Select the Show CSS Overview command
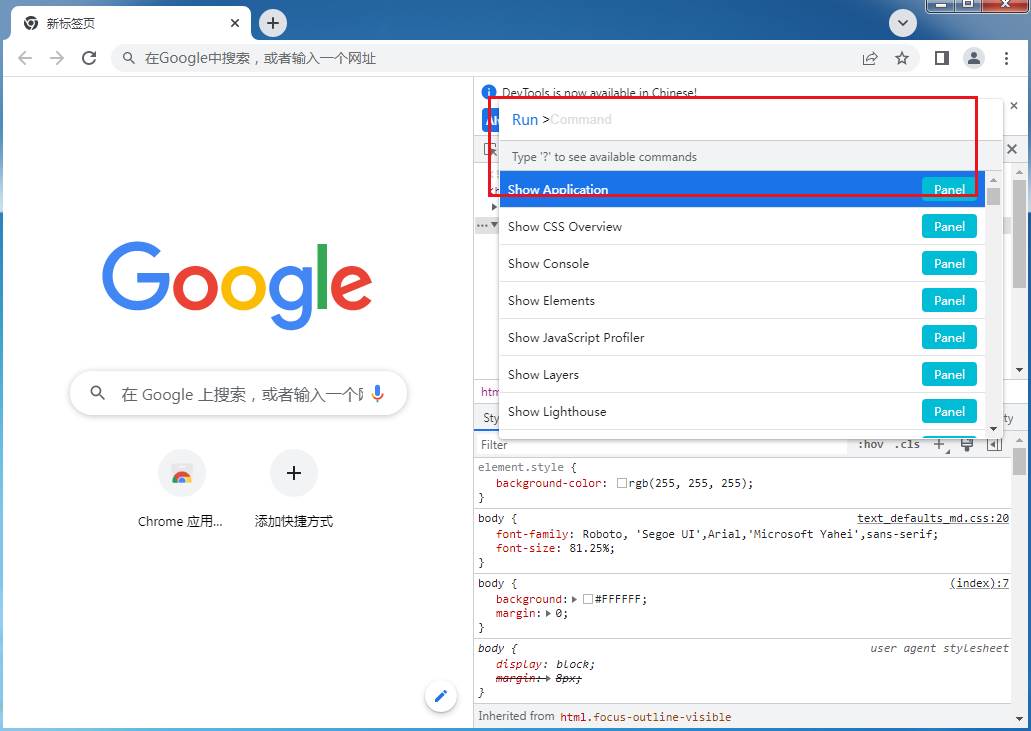 point(742,226)
